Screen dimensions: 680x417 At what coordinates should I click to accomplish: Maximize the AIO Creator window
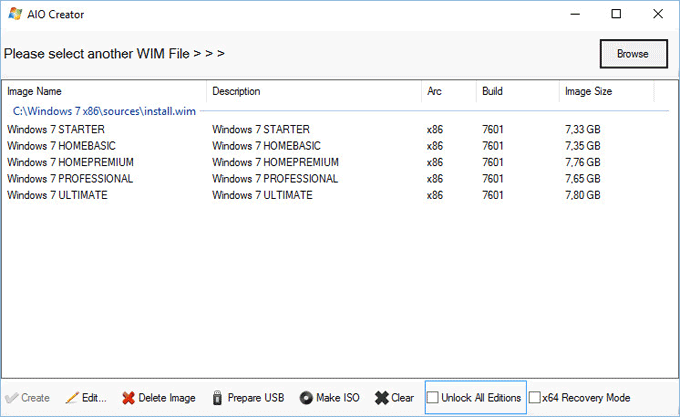point(616,14)
